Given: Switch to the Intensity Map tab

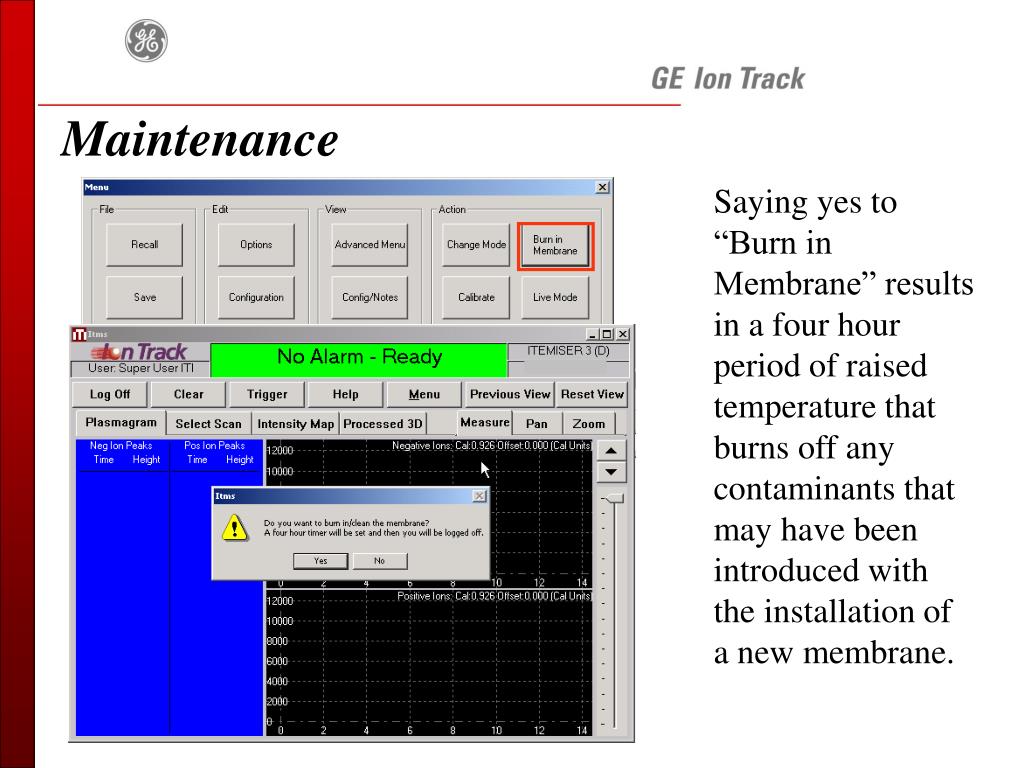Looking at the screenshot, I should 295,424.
